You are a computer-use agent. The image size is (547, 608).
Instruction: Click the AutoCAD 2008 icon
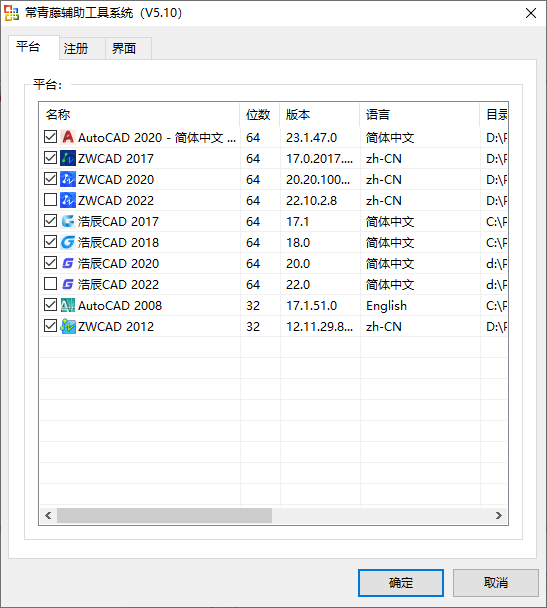click(68, 305)
